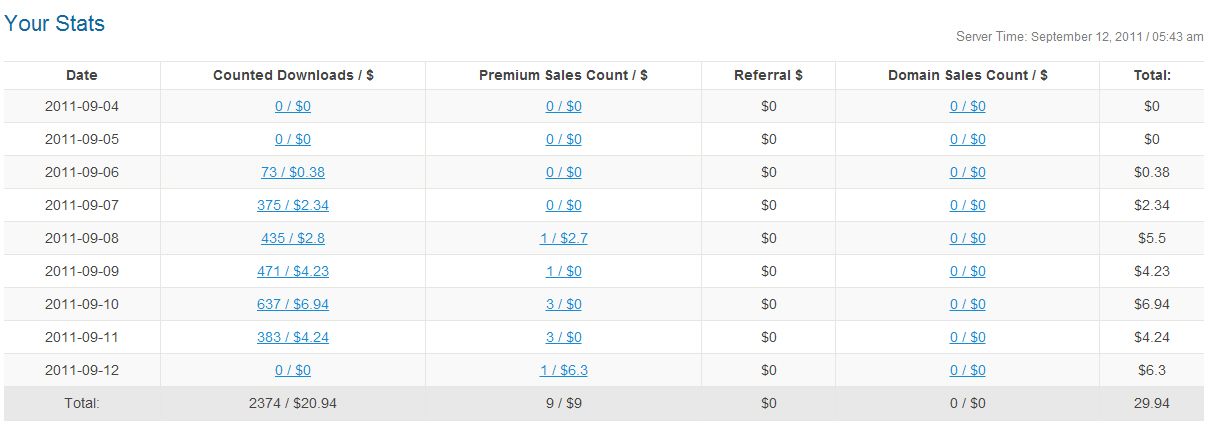Open premium sales 1 / $2.7 link
The height and width of the screenshot is (428, 1208).
coord(564,238)
